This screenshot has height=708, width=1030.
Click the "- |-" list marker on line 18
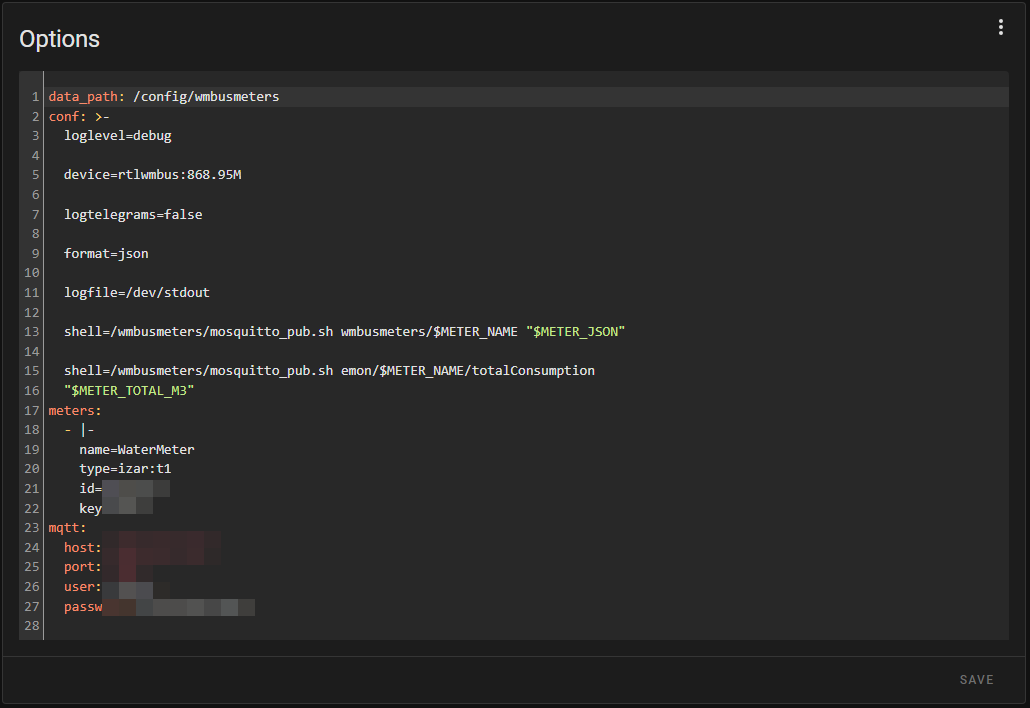tap(79, 430)
